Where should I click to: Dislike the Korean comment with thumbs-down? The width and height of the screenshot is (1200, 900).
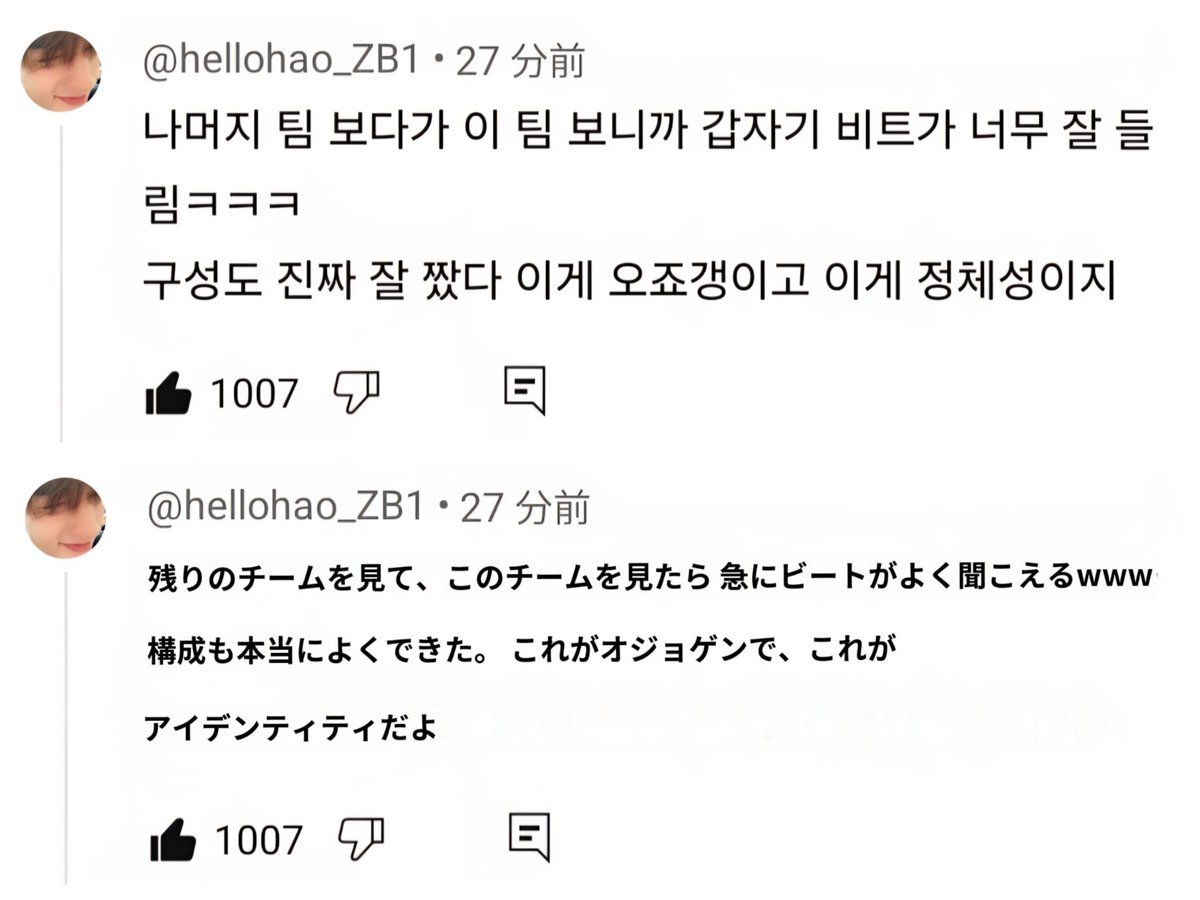356,391
